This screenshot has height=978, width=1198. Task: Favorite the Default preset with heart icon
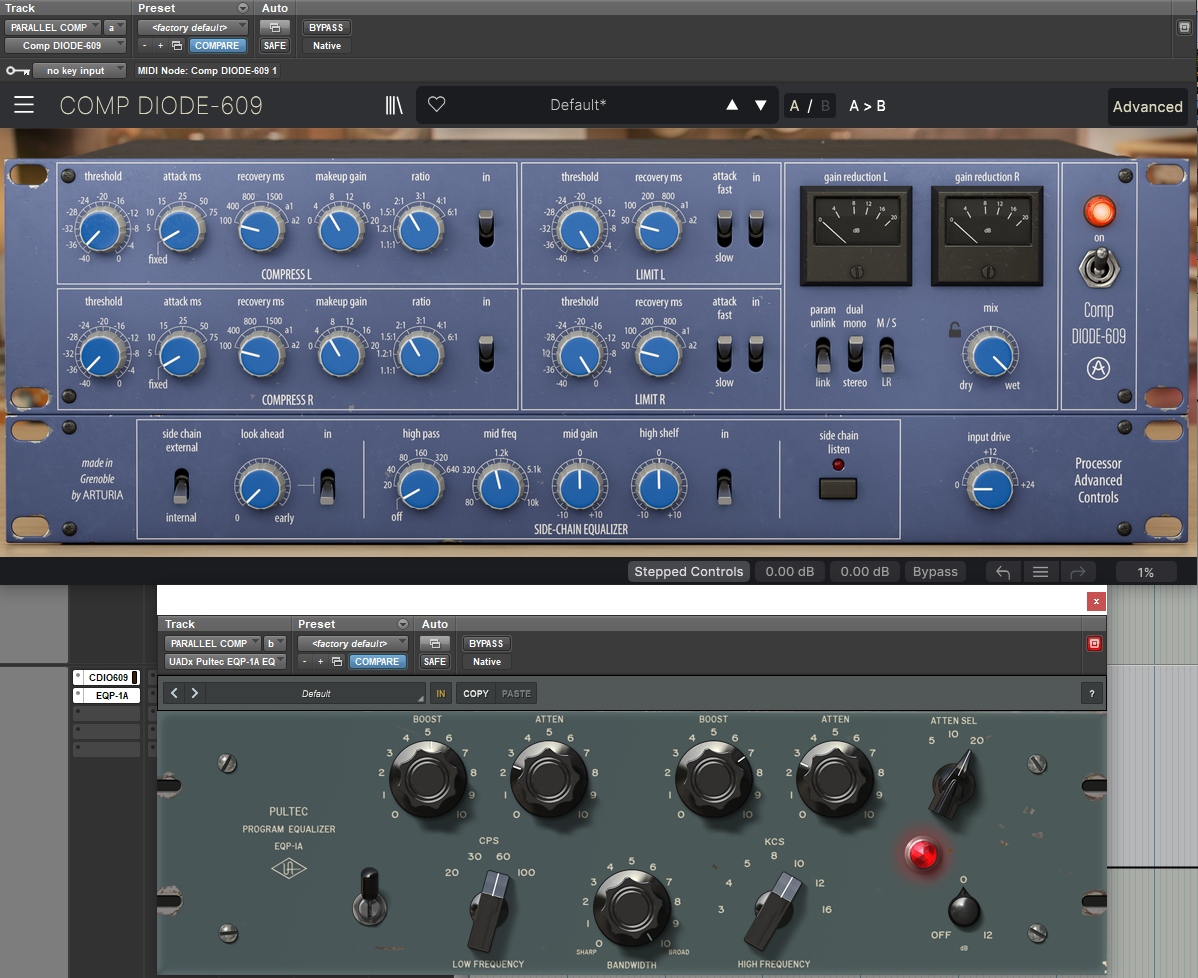tap(436, 104)
